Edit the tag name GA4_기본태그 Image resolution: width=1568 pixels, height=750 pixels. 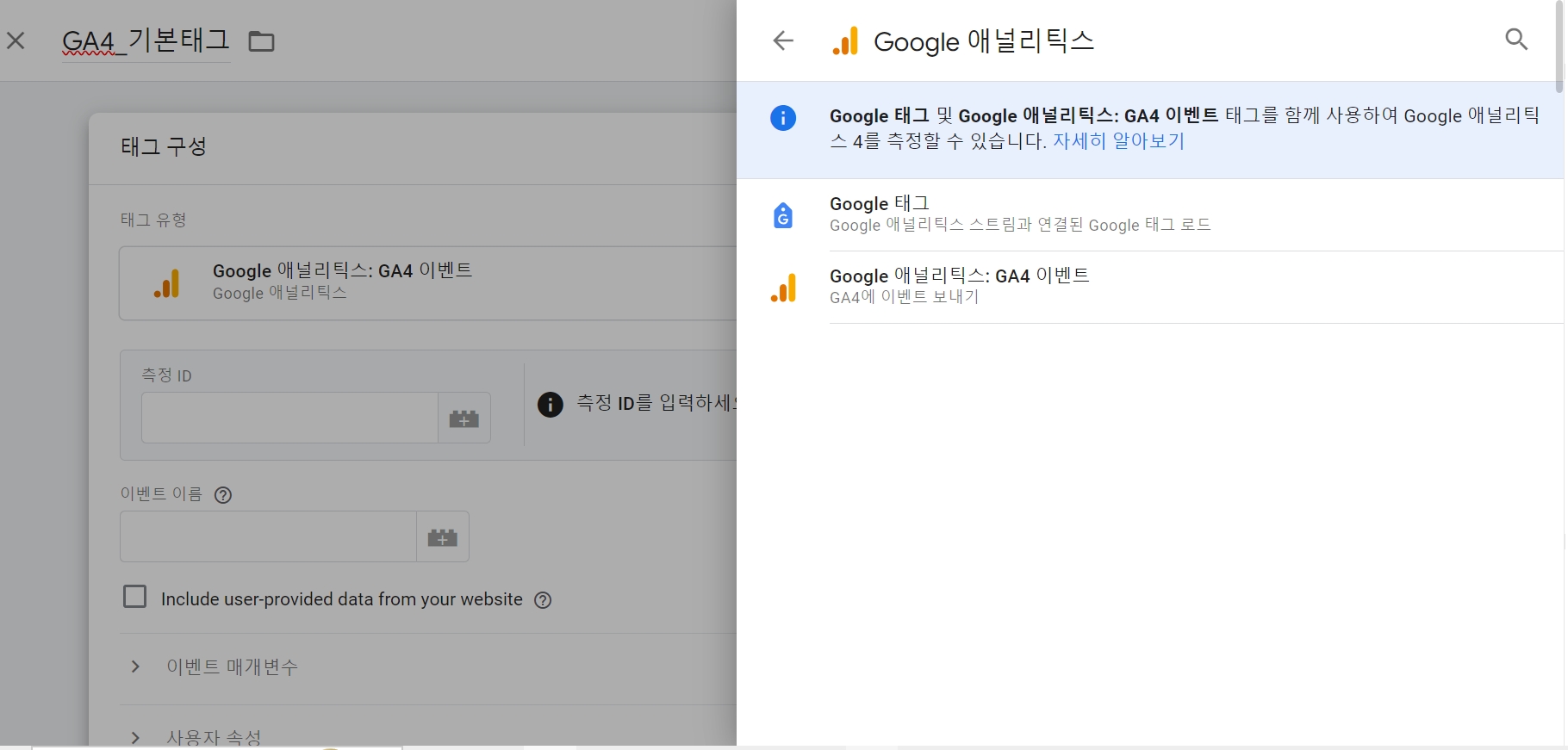[x=146, y=40]
